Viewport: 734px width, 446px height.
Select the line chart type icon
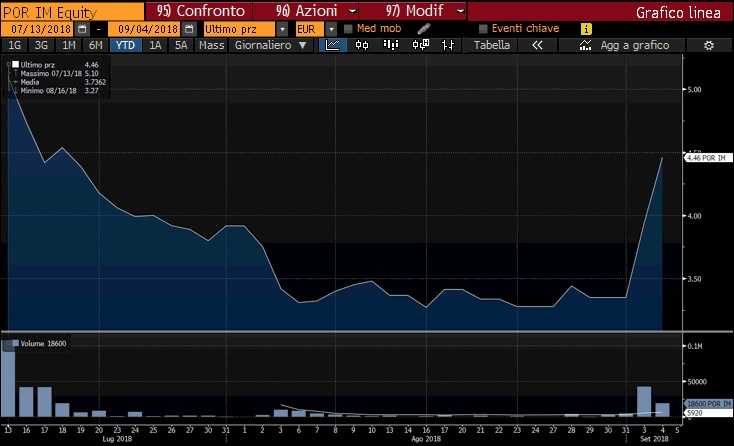coord(333,45)
